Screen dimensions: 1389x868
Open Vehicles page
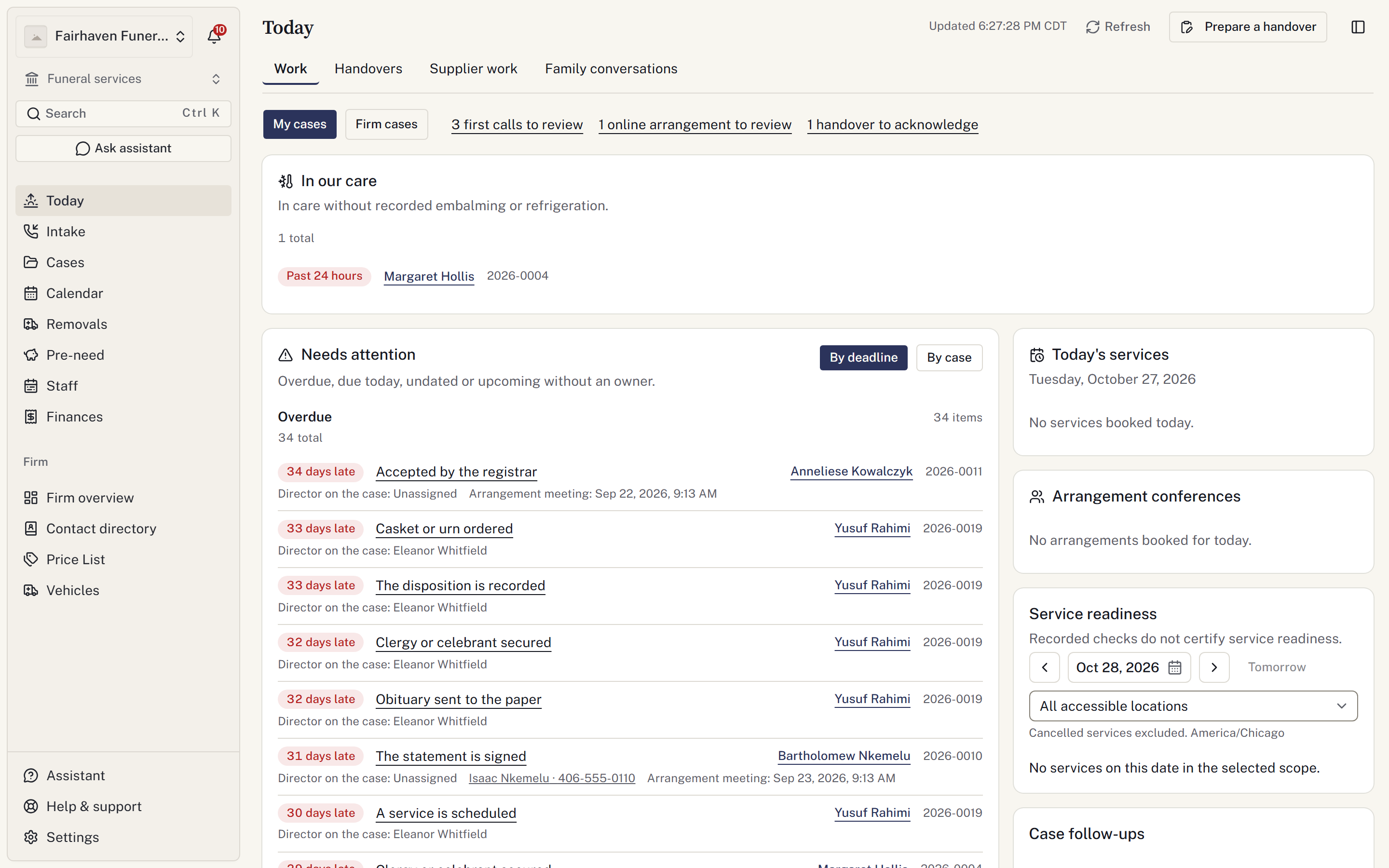coord(123,590)
